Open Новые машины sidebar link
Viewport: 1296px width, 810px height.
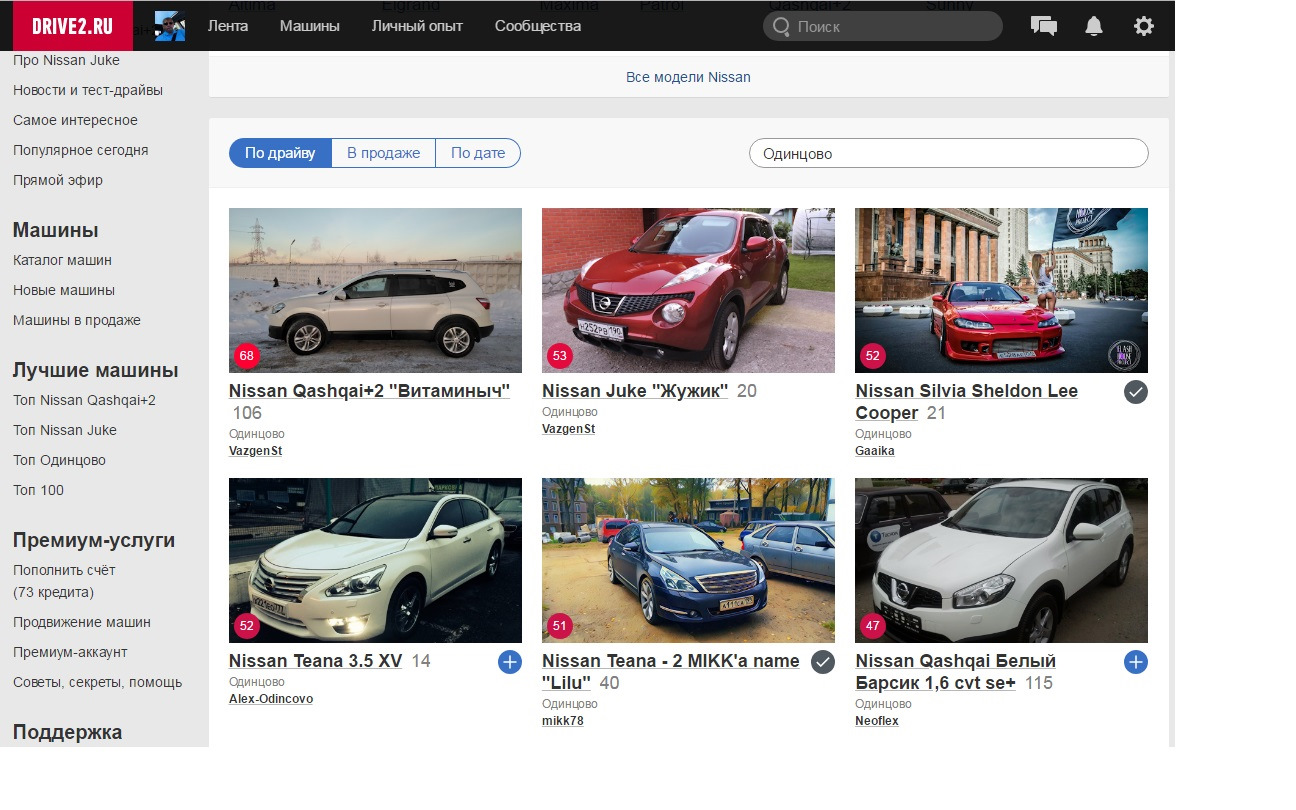pos(64,290)
